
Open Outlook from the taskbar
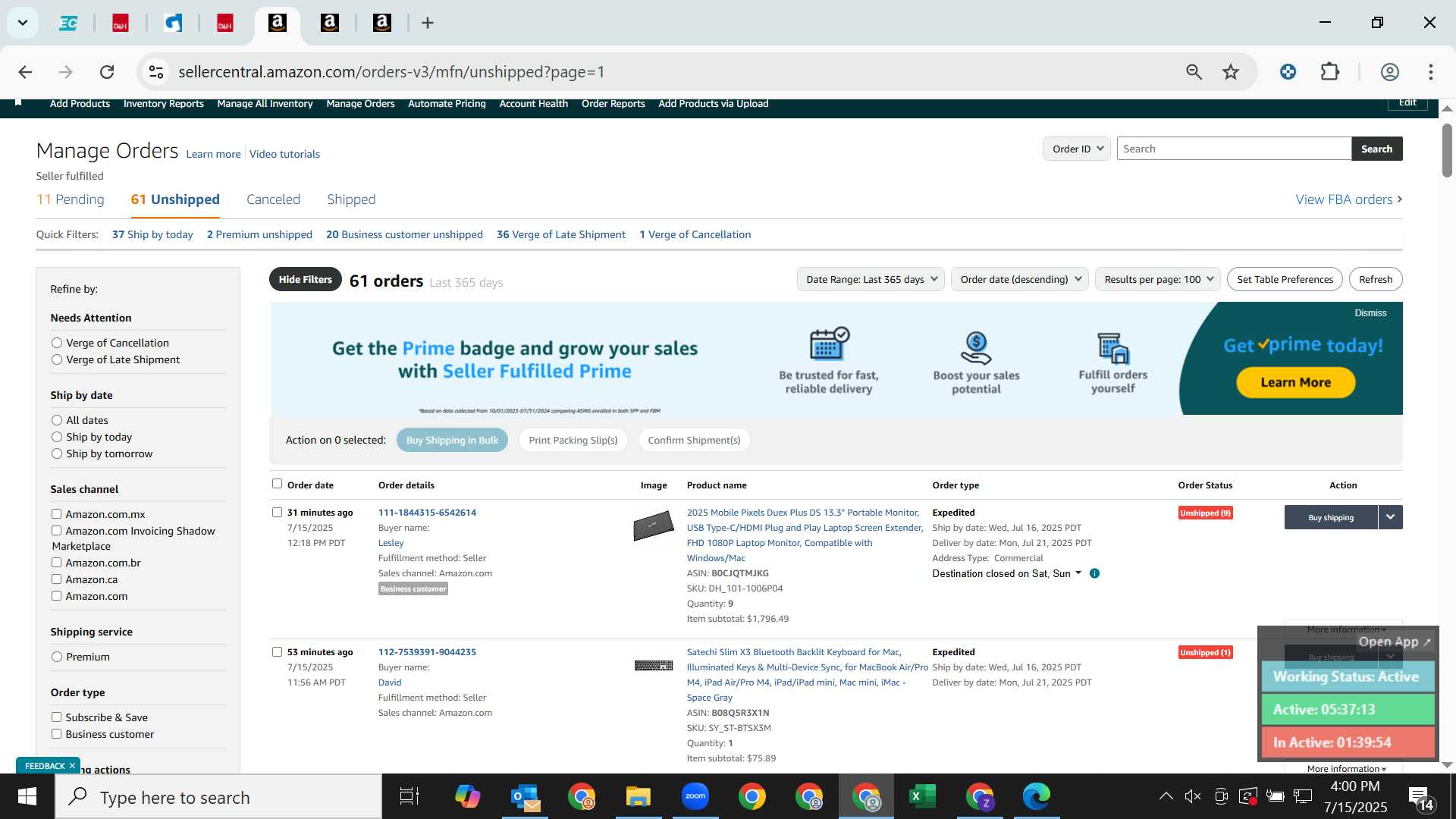coord(525,797)
